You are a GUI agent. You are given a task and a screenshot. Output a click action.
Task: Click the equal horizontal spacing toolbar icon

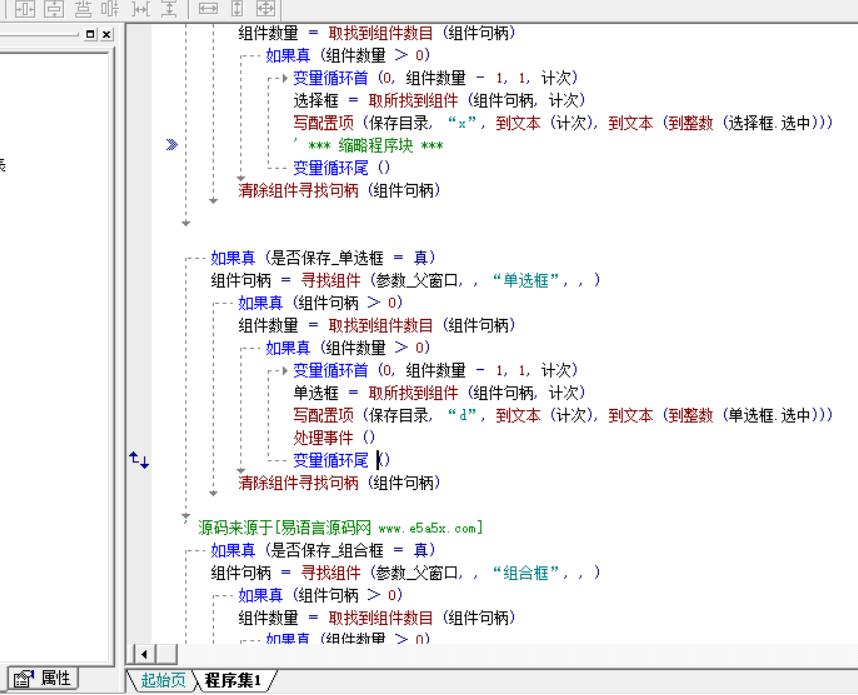point(141,9)
